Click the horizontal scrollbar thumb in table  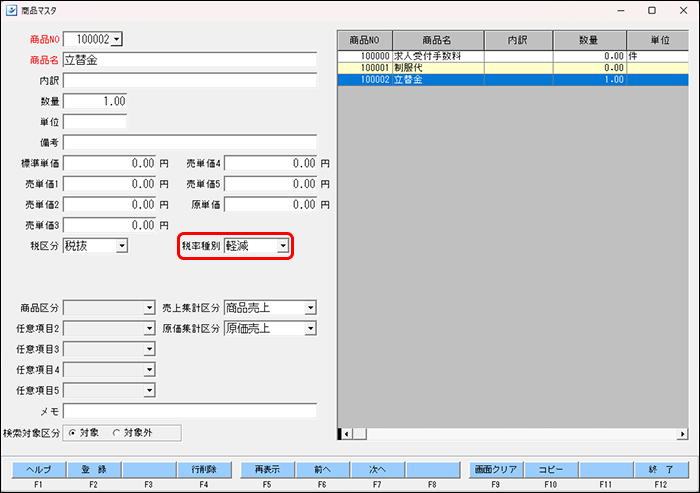(x=360, y=434)
